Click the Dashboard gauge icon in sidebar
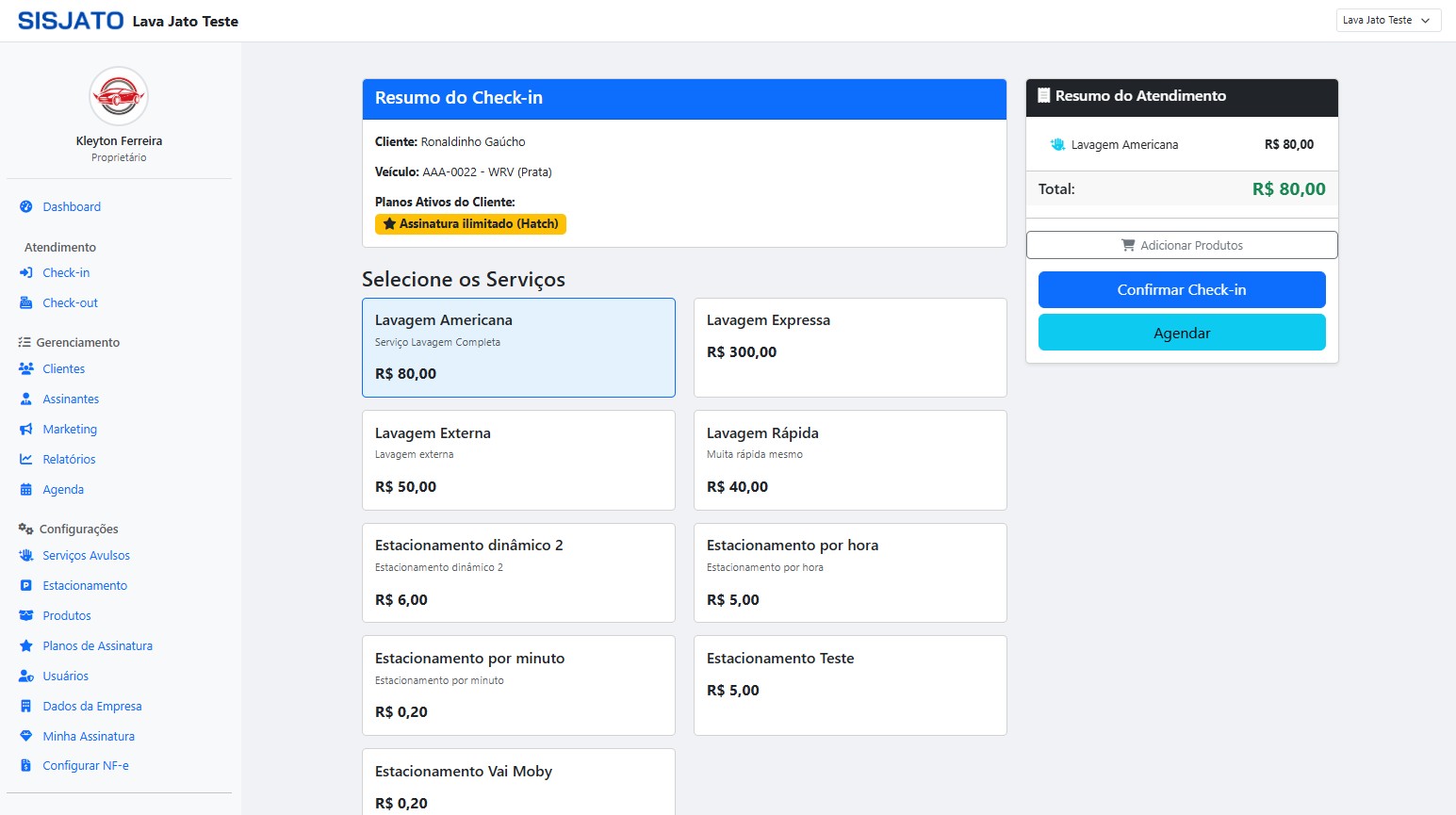 [x=26, y=207]
